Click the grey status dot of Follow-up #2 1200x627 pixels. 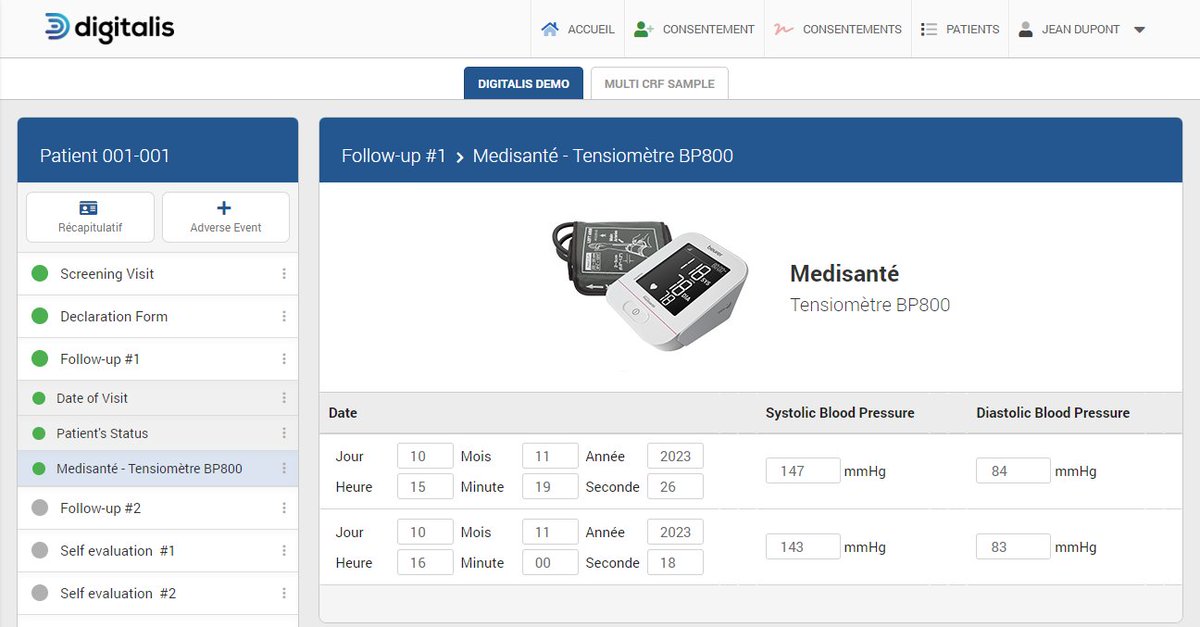click(40, 508)
